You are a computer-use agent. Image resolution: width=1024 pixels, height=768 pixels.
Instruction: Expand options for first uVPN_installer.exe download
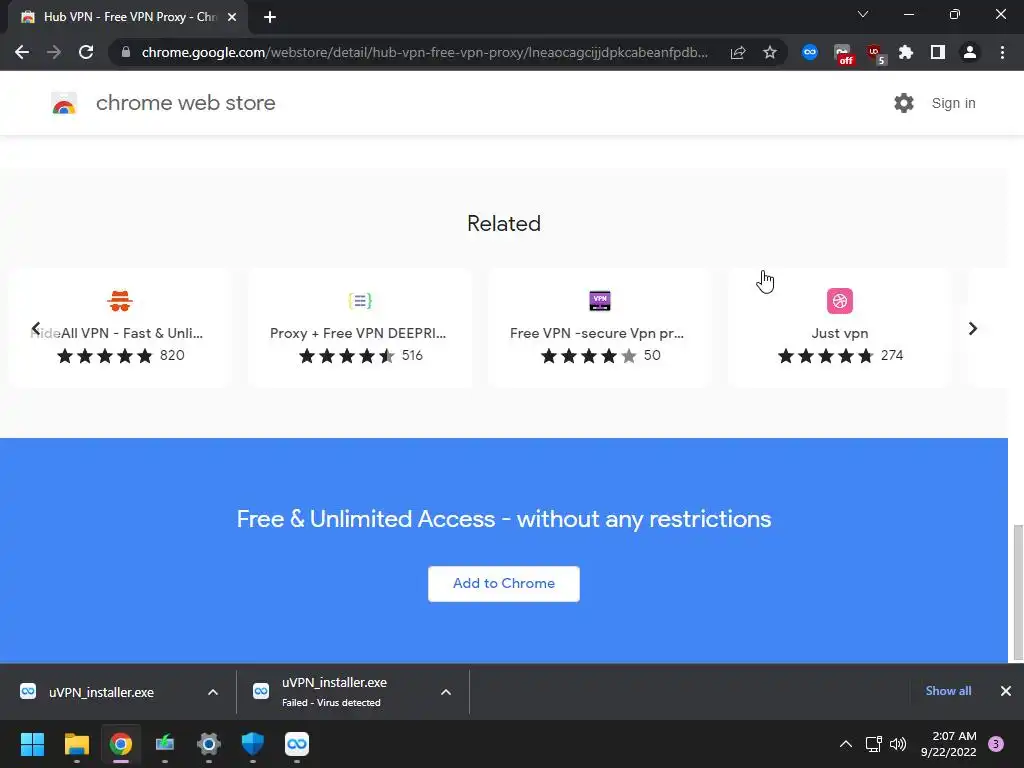point(213,692)
